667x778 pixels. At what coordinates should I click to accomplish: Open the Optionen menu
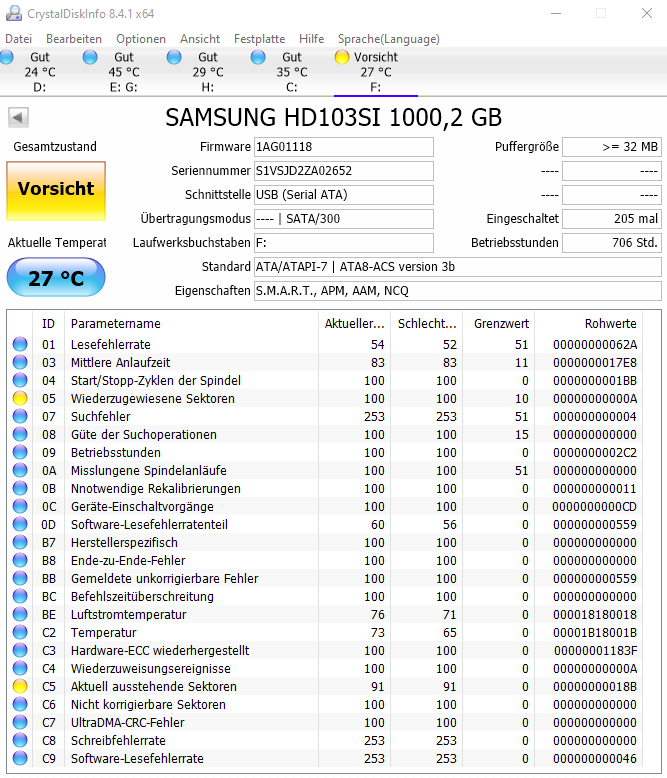point(141,39)
